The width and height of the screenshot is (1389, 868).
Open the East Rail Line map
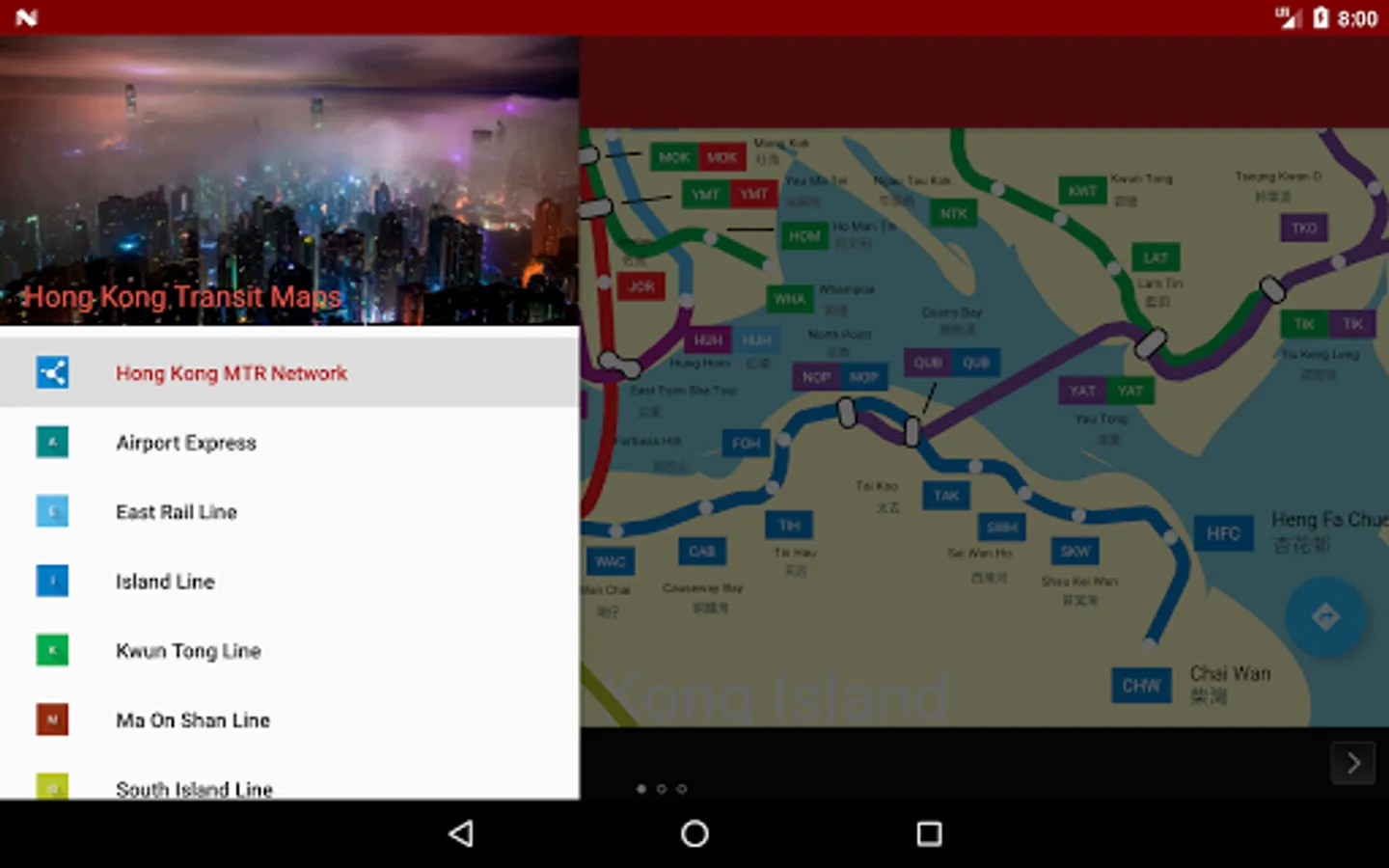tap(289, 512)
